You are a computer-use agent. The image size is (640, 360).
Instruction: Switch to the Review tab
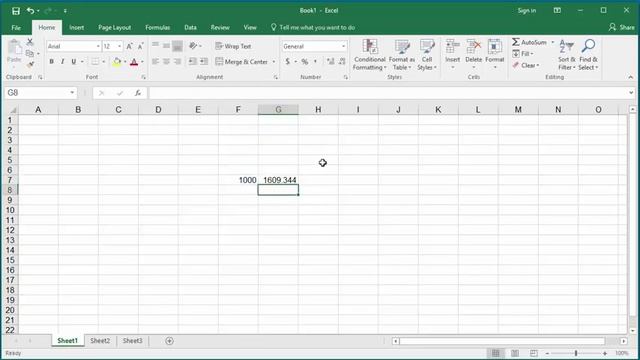click(220, 27)
